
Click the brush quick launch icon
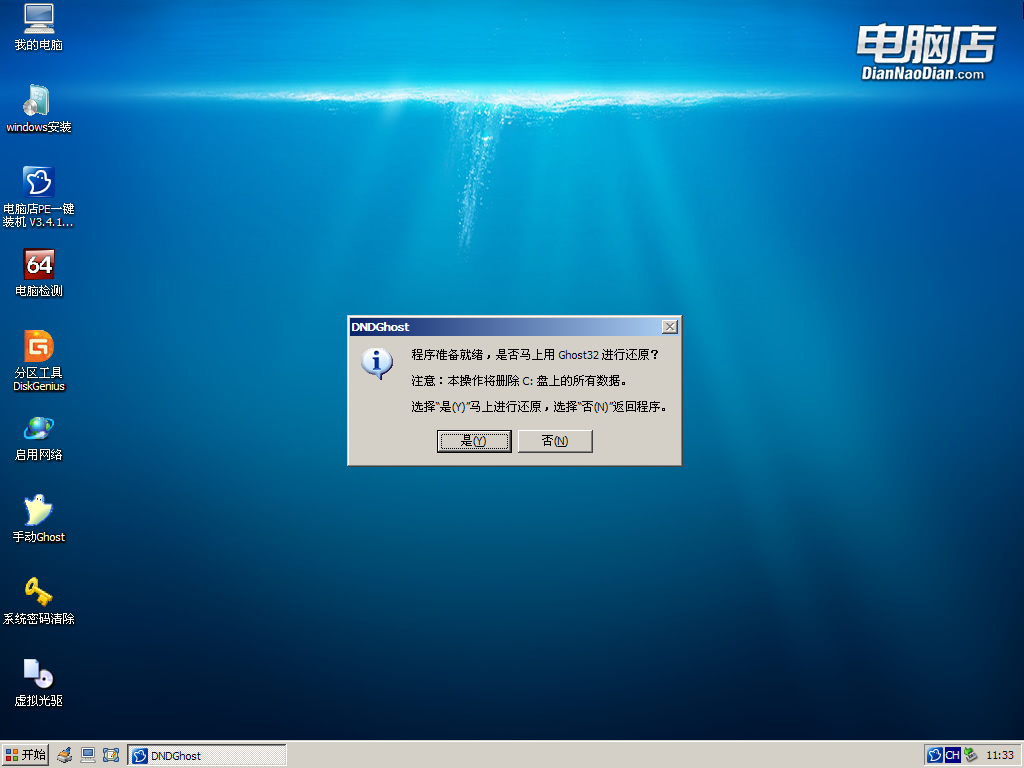(x=65, y=755)
